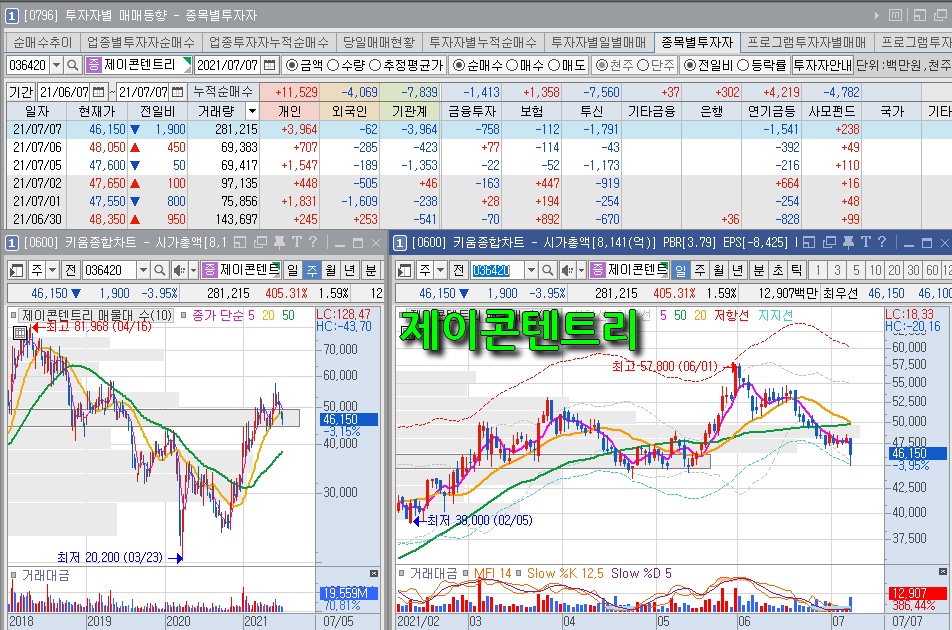952x630 pixels.
Task: Click window layout icon in left chart title bar
Action: [x=240, y=243]
